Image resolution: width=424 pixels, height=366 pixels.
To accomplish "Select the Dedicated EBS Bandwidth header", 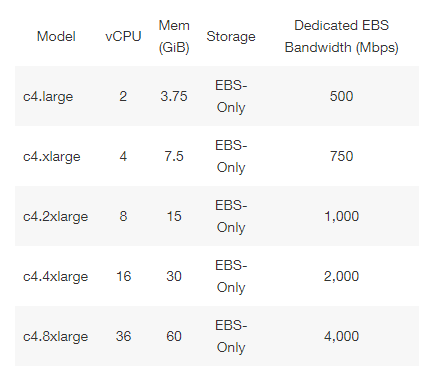I will pyautogui.click(x=341, y=36).
